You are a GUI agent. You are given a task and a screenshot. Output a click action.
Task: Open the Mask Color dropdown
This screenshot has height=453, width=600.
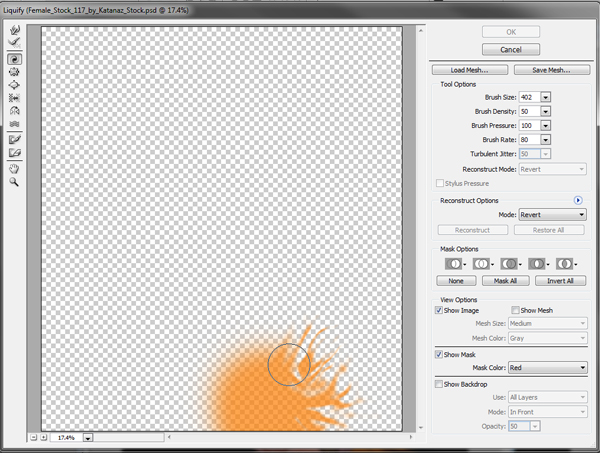tap(548, 368)
